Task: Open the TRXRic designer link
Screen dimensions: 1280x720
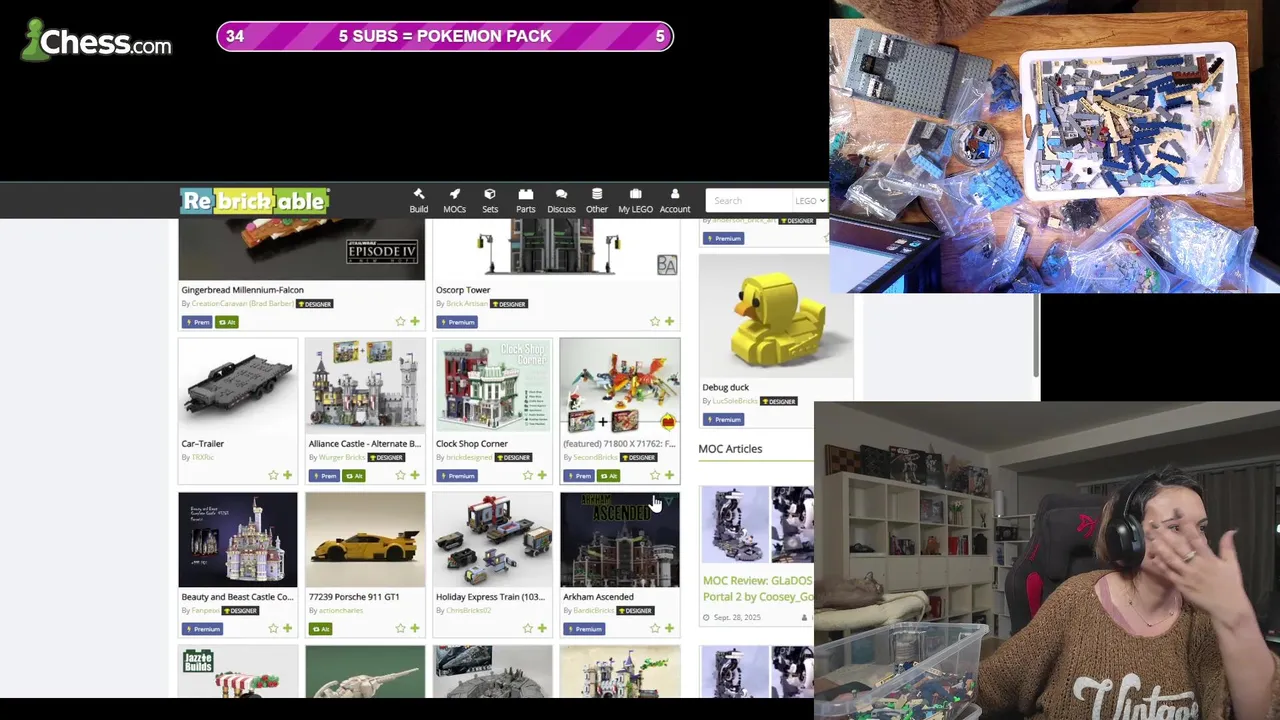Action: click(202, 457)
